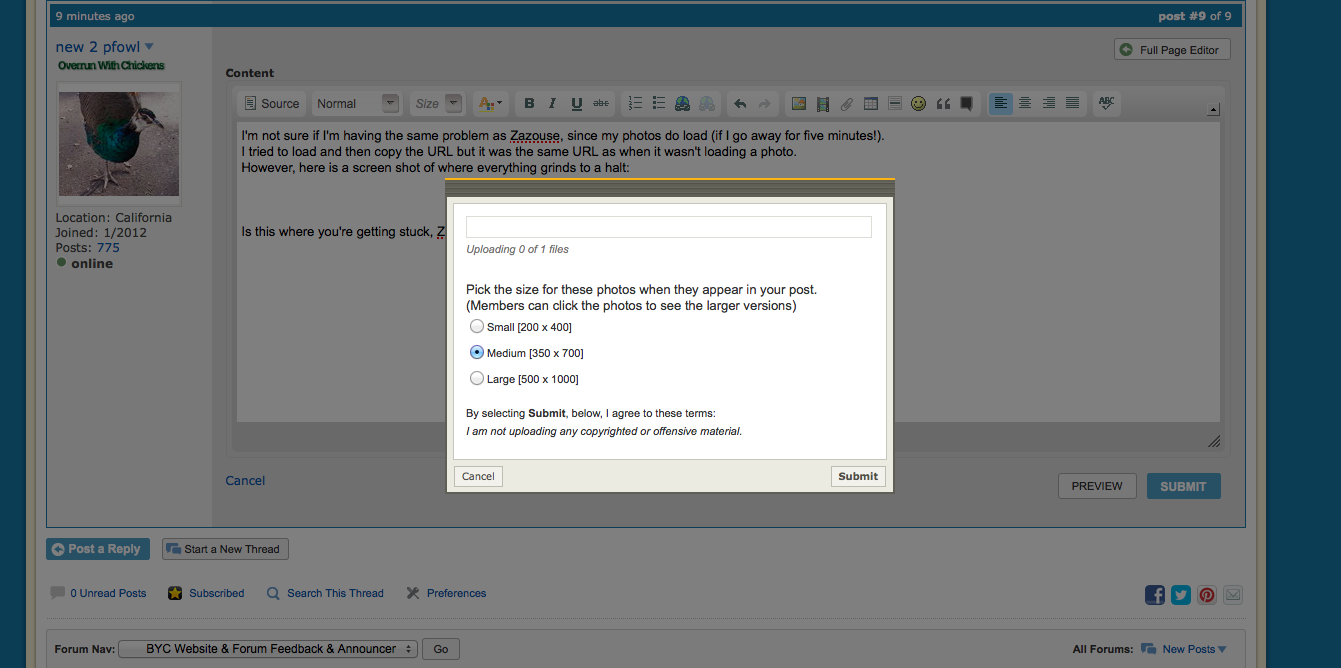Click the insert smiley emoticon icon
Viewport: 1341px width, 668px height.
coord(918,103)
